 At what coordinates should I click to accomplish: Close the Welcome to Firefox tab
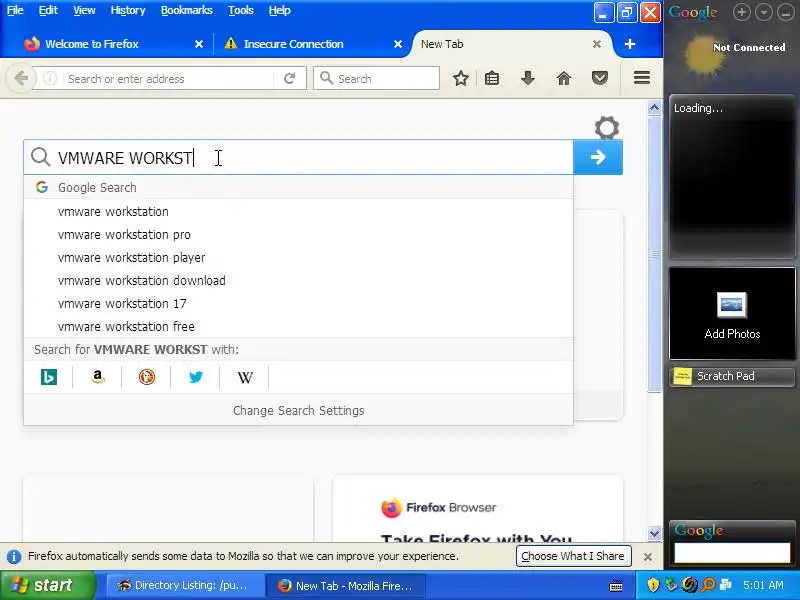tap(199, 44)
